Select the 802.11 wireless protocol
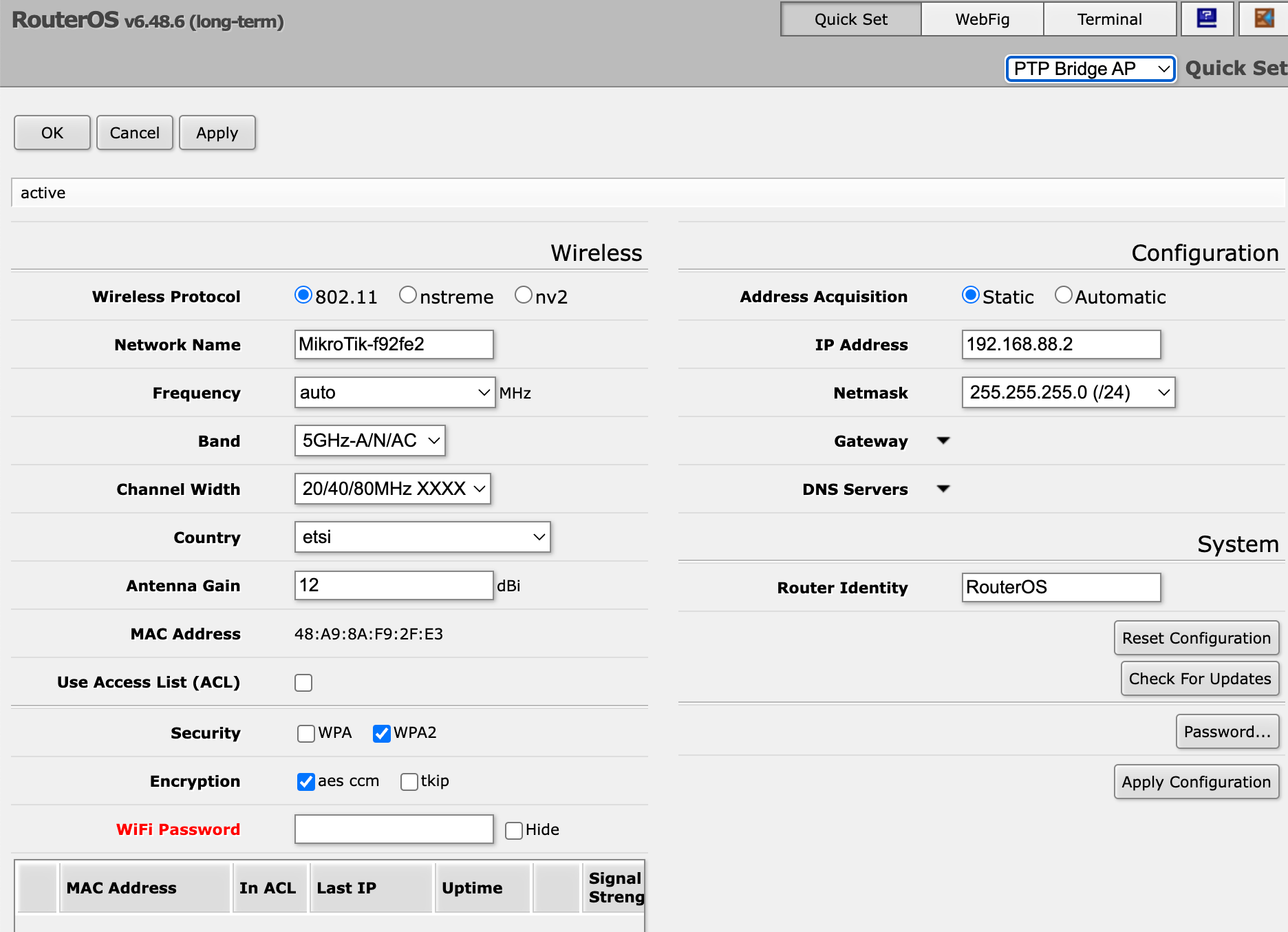This screenshot has width=1288, height=932. pyautogui.click(x=303, y=295)
